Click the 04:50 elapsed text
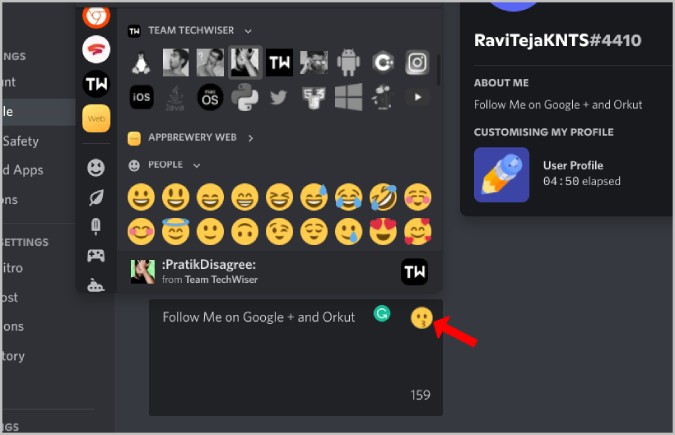Viewport: 675px width, 435px height. pos(582,181)
